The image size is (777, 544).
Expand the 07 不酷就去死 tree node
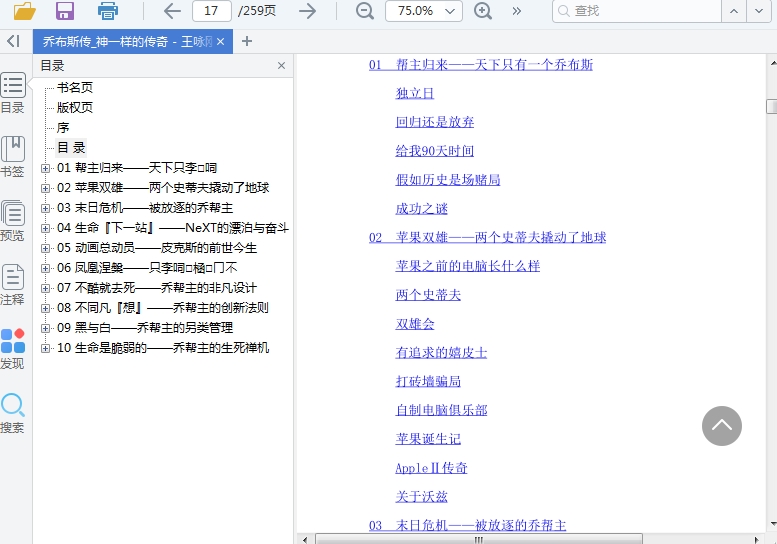coord(45,288)
